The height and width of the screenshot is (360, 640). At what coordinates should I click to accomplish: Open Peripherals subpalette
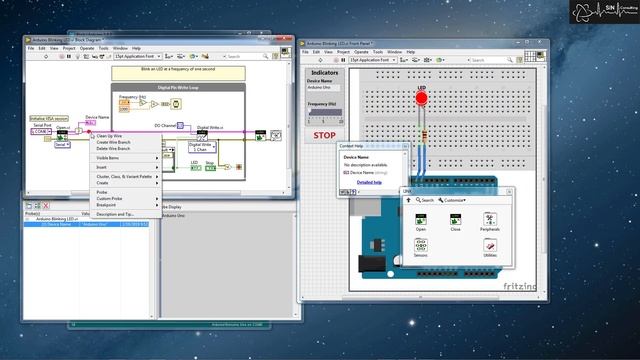pyautogui.click(x=490, y=219)
